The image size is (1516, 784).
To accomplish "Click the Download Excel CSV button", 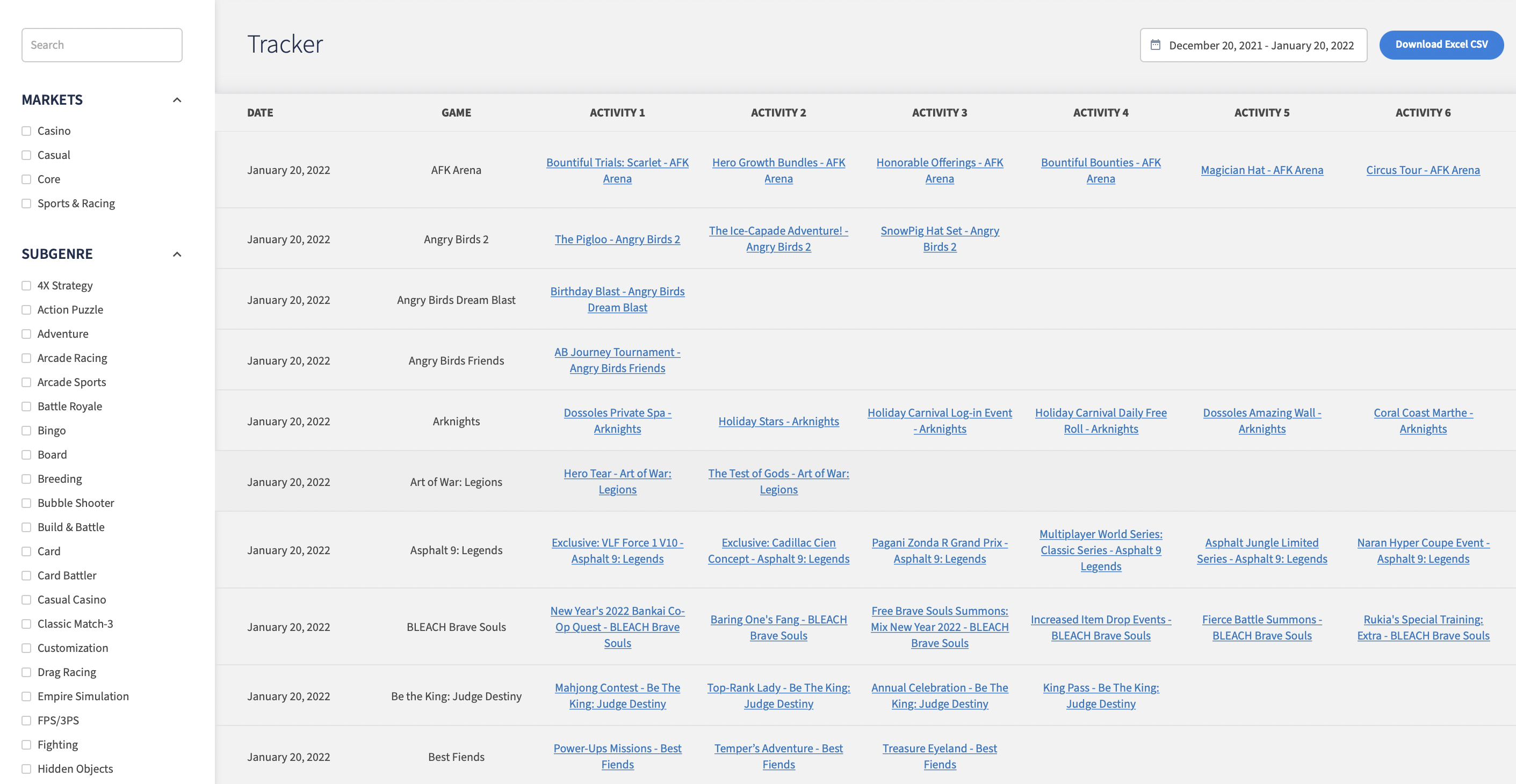I will tap(1441, 45).
